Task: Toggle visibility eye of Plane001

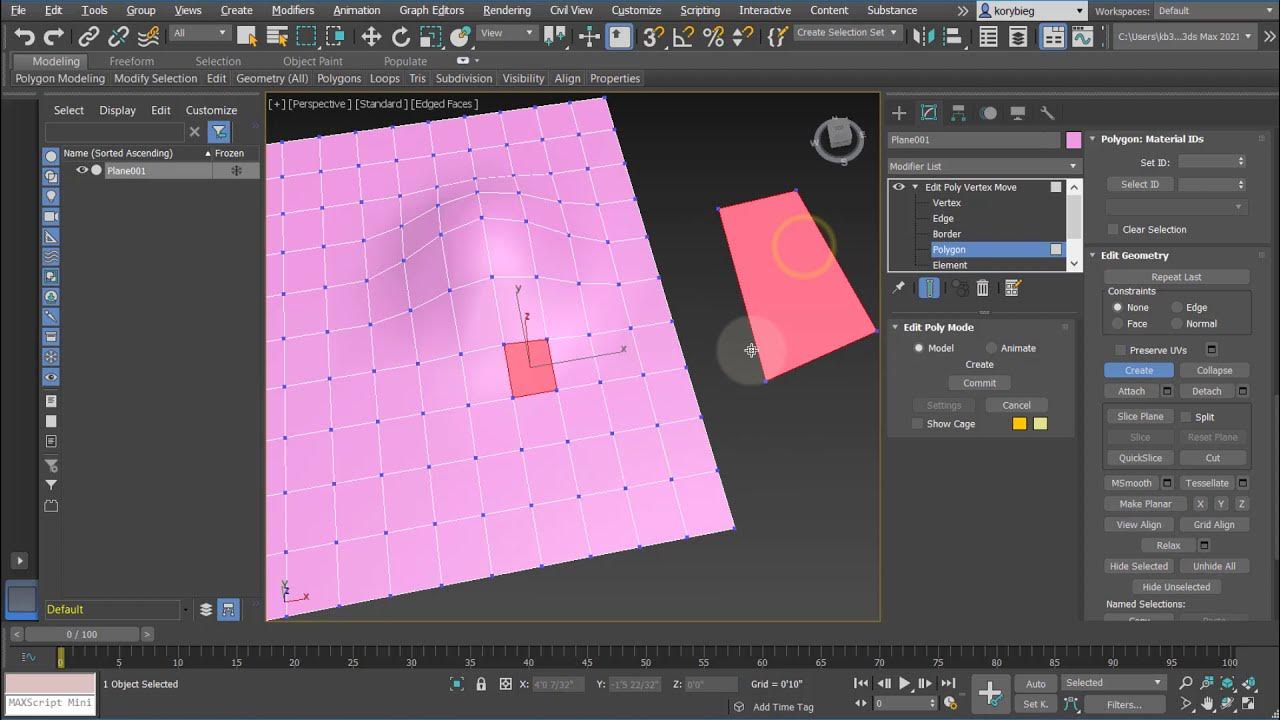Action: [82, 170]
